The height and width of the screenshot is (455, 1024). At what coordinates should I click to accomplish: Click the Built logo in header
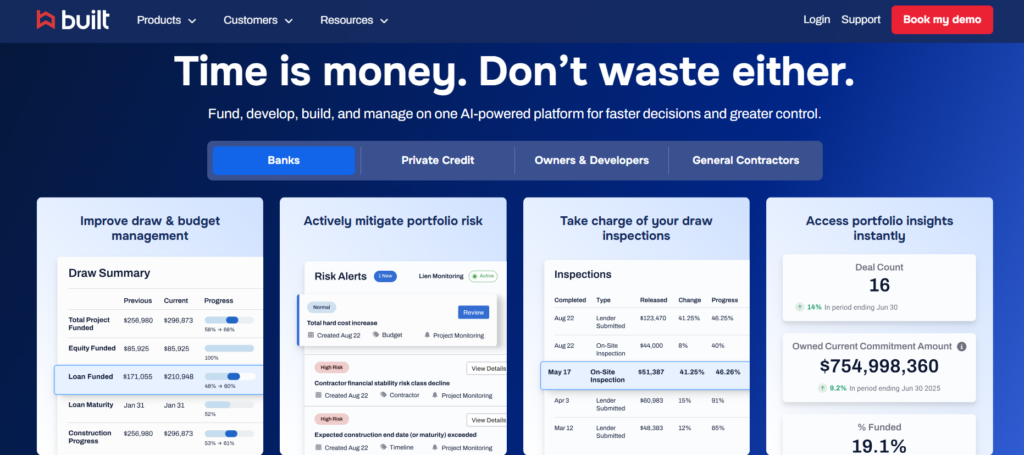coord(72,20)
